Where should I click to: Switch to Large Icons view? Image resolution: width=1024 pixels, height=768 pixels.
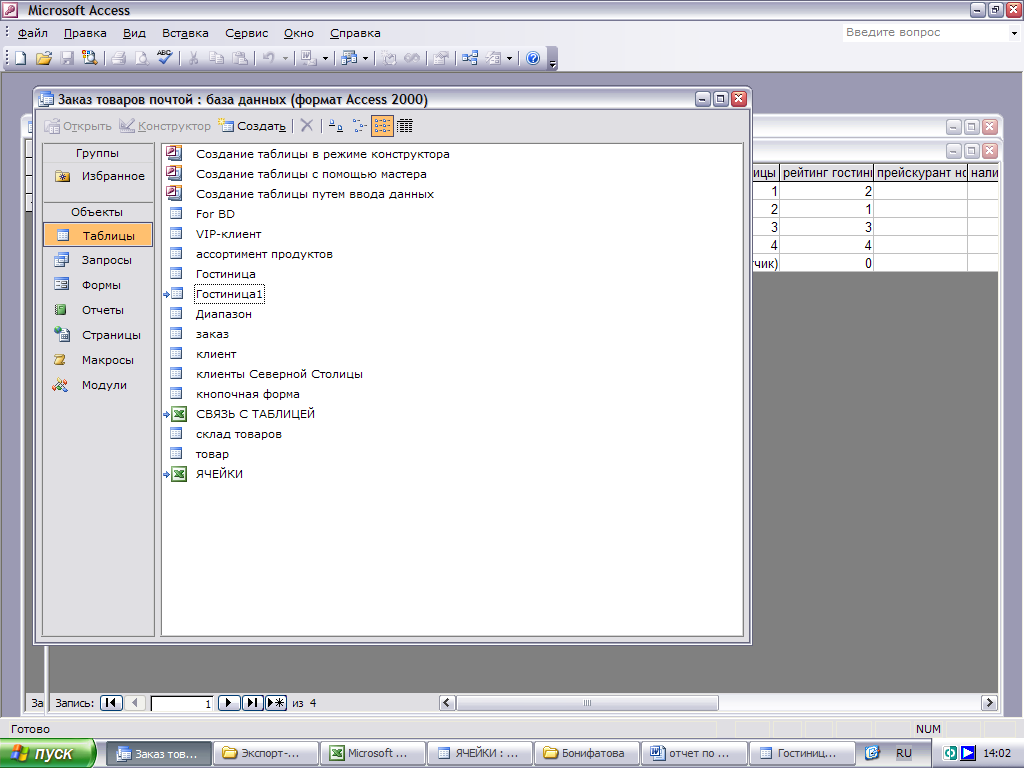coord(336,125)
